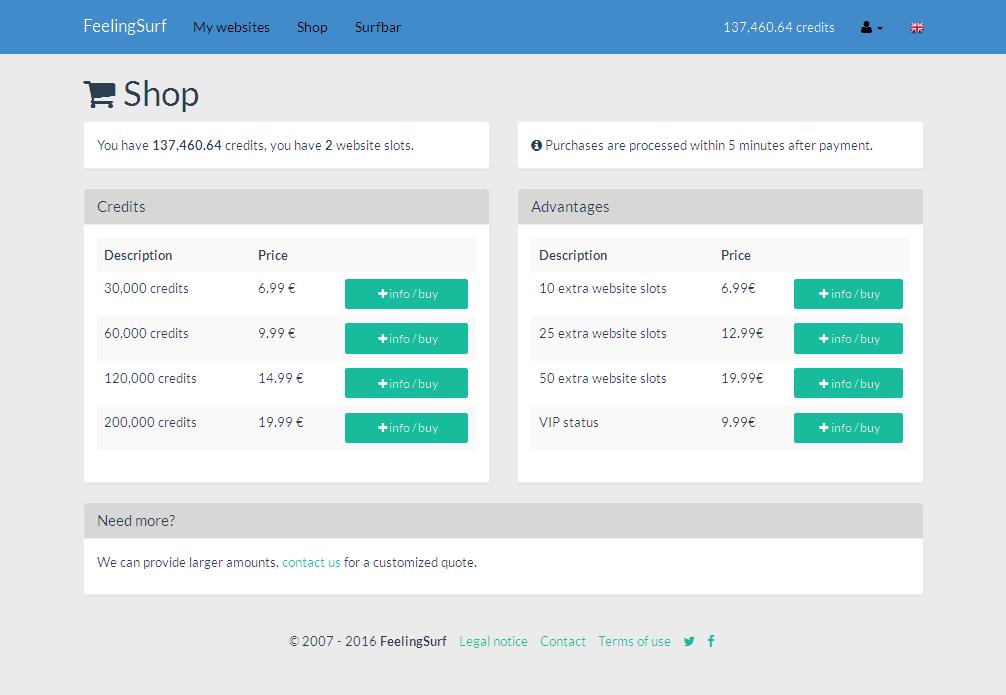Click the shopping cart icon beside Shop heading
Image resolution: width=1006 pixels, height=695 pixels.
[99, 94]
